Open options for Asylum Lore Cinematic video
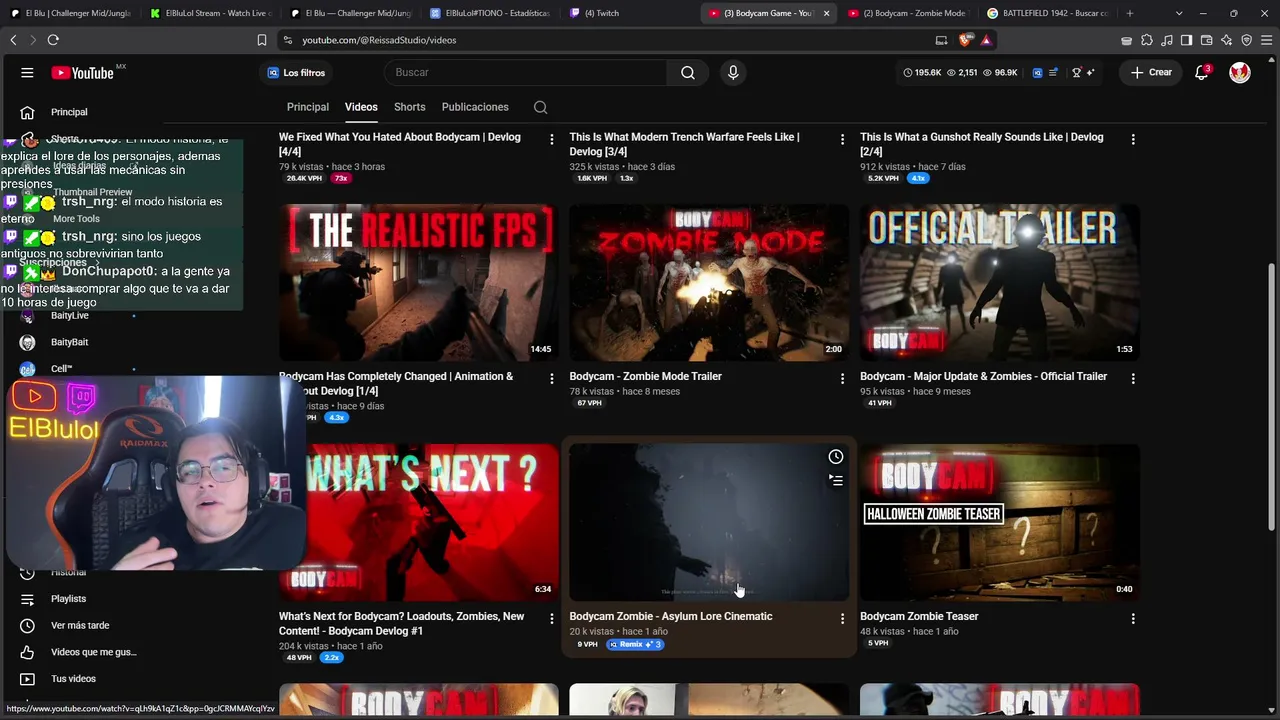 [x=842, y=619]
